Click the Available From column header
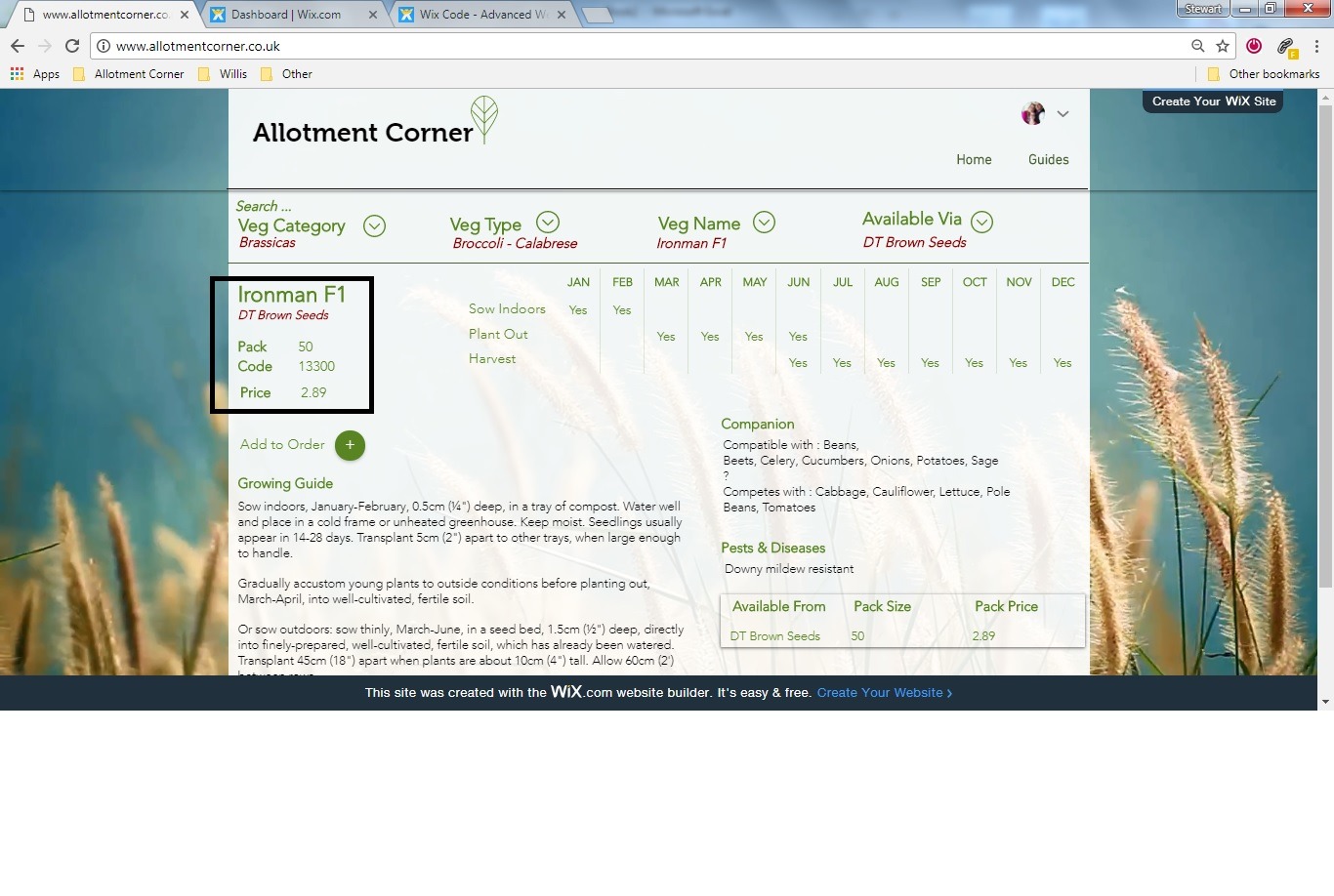 click(x=779, y=606)
